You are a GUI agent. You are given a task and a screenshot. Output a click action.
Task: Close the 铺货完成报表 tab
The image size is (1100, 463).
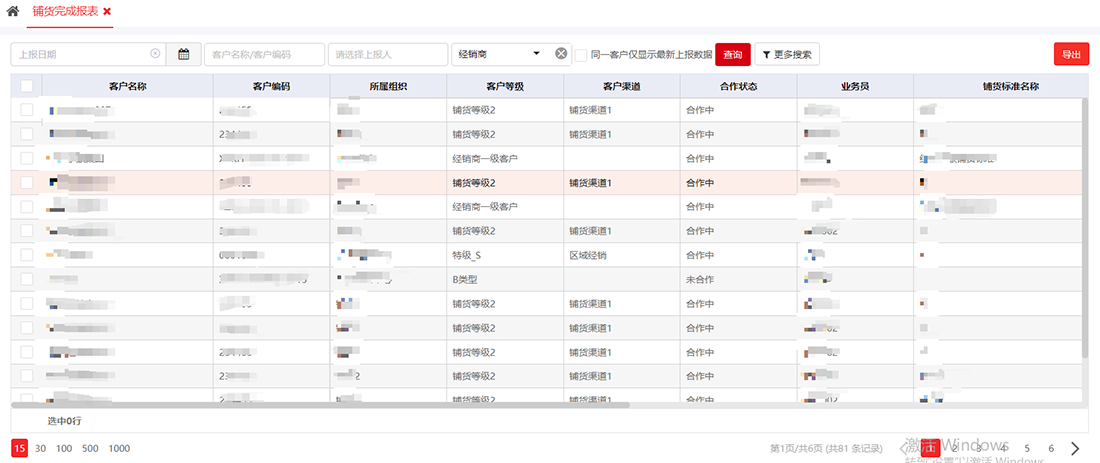[107, 11]
